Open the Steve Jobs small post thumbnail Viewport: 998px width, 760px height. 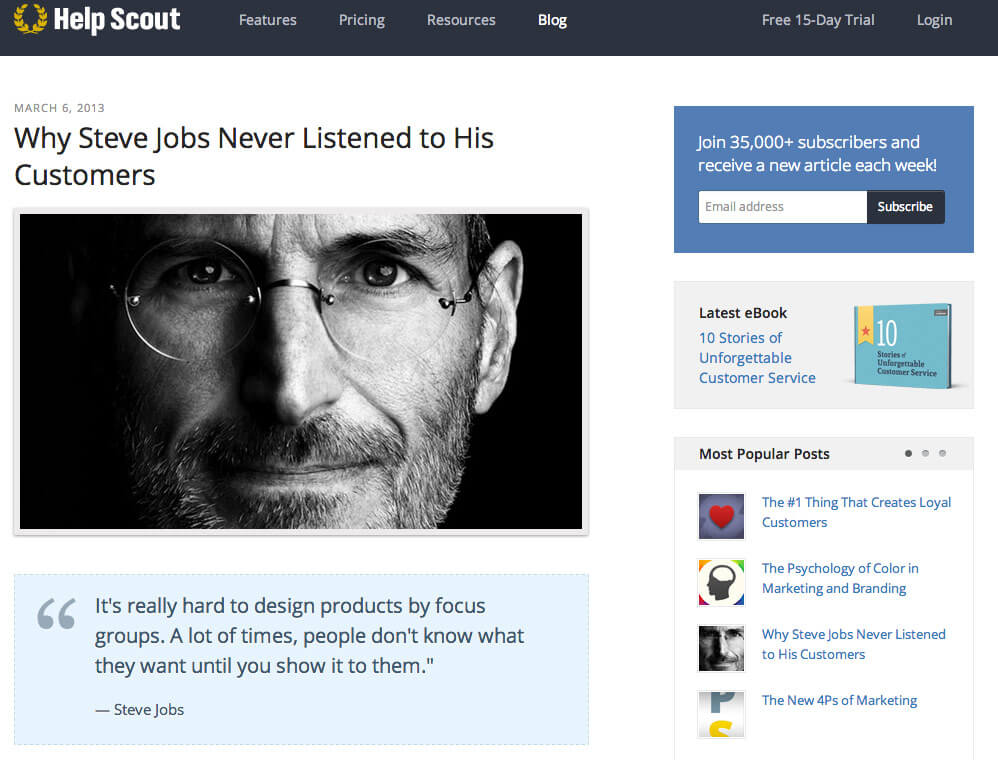[721, 649]
